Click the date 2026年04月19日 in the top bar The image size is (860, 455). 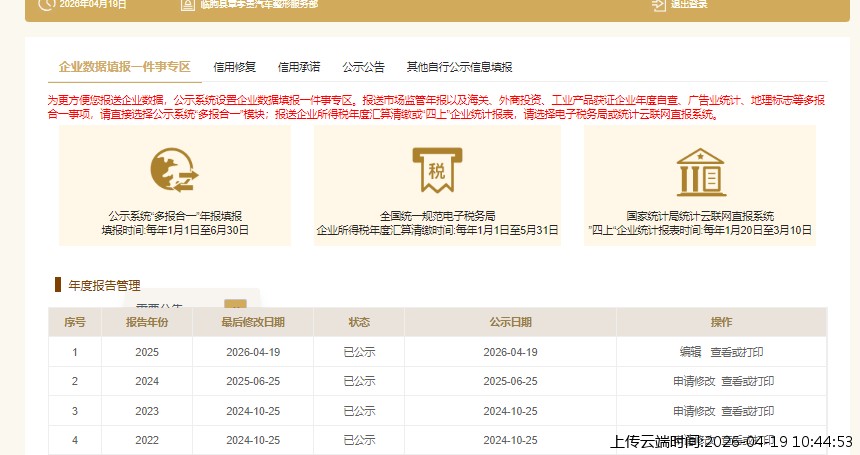[93, 4]
